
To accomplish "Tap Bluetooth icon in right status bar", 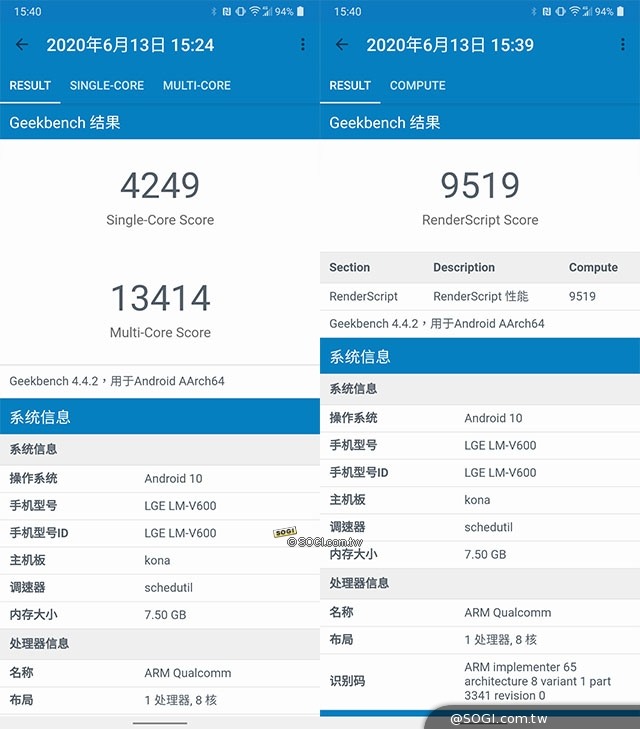I will [534, 11].
